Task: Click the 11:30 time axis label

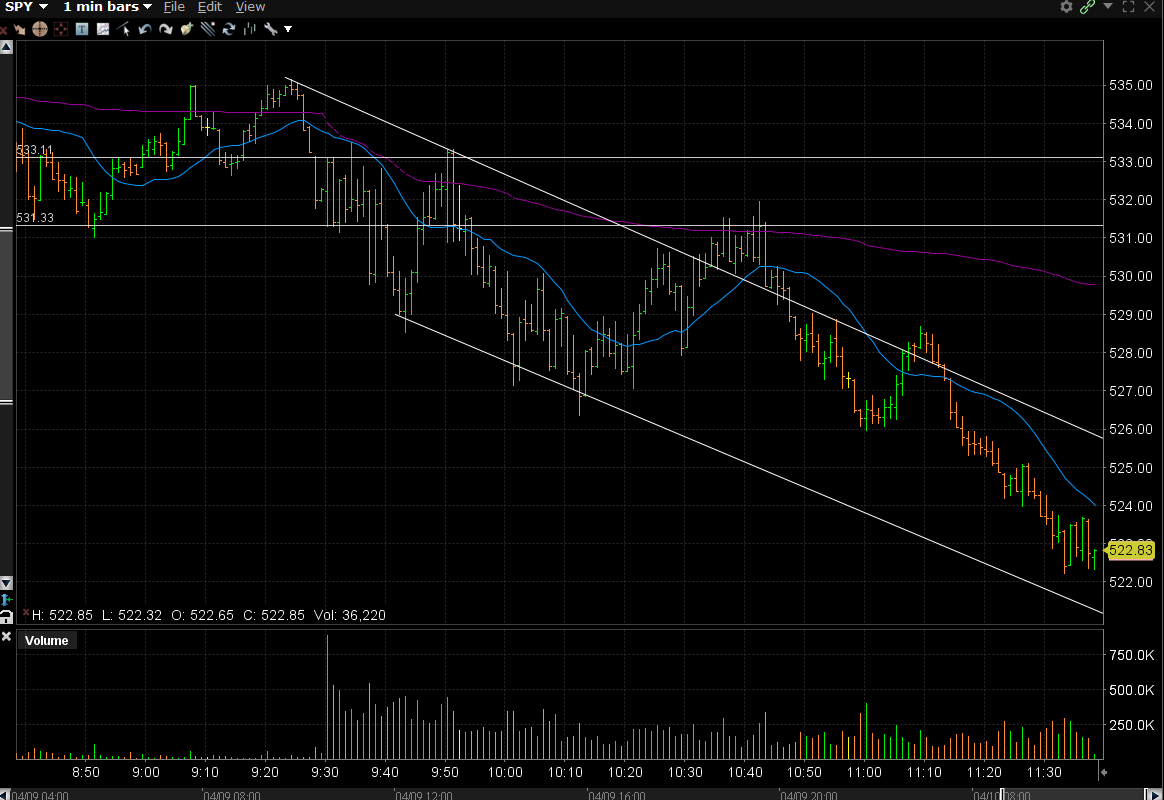Action: (1044, 773)
